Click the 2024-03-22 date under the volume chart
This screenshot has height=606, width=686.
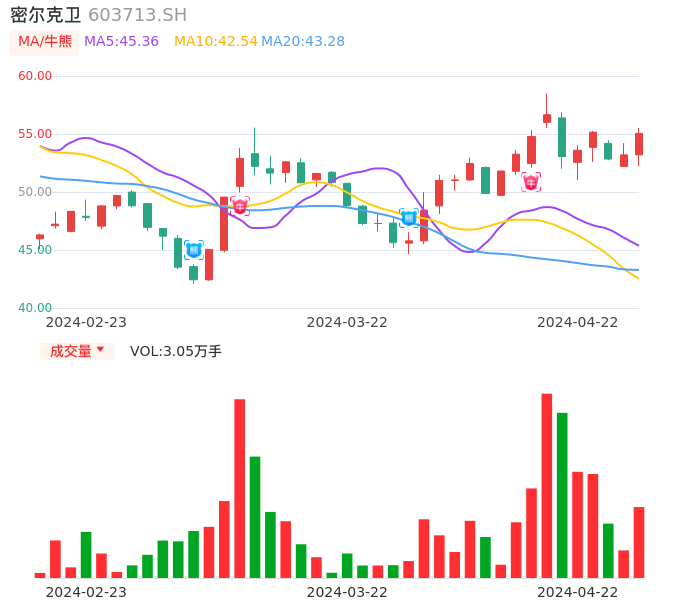click(347, 592)
